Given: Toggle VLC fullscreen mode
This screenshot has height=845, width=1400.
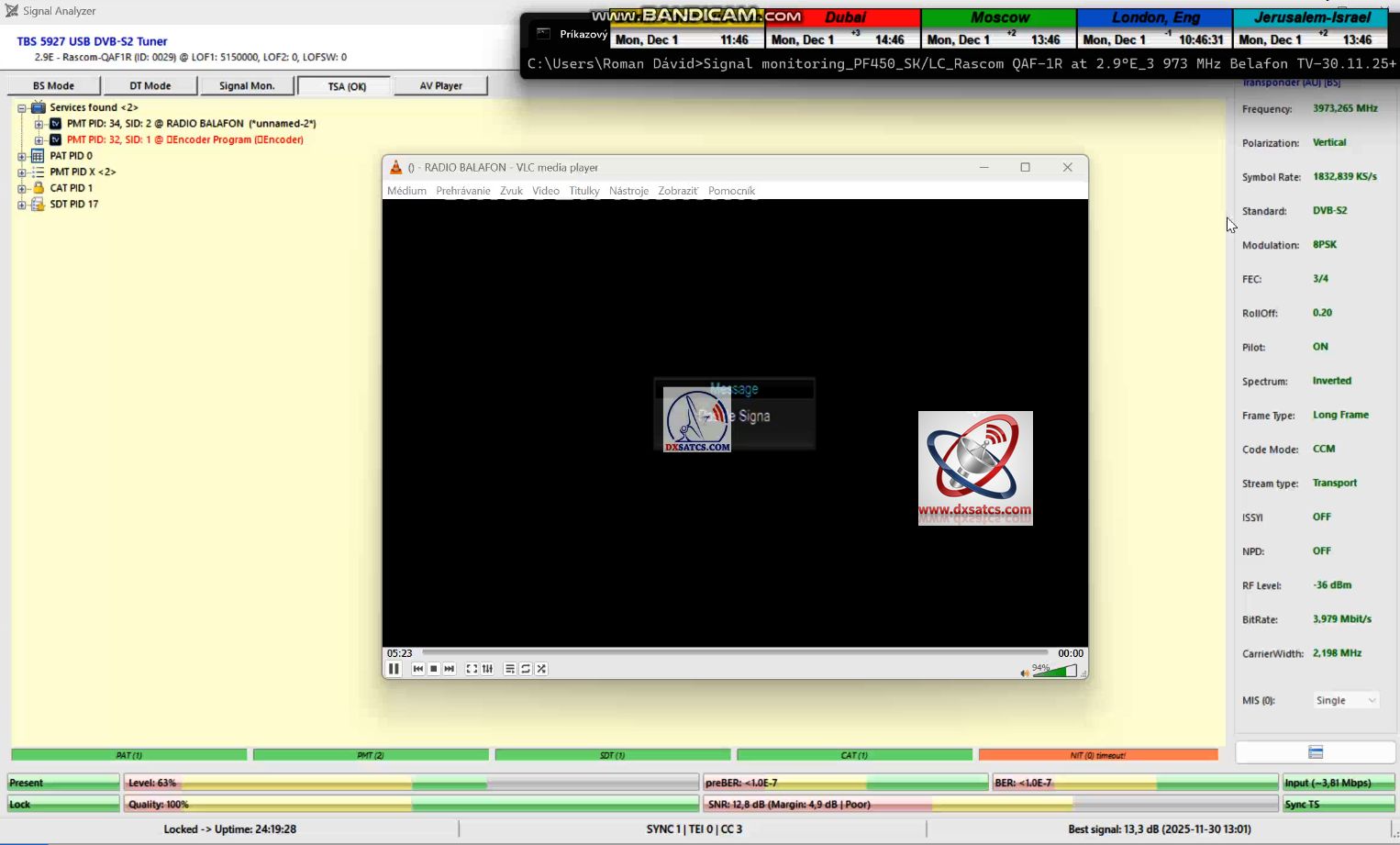Looking at the screenshot, I should coord(472,669).
